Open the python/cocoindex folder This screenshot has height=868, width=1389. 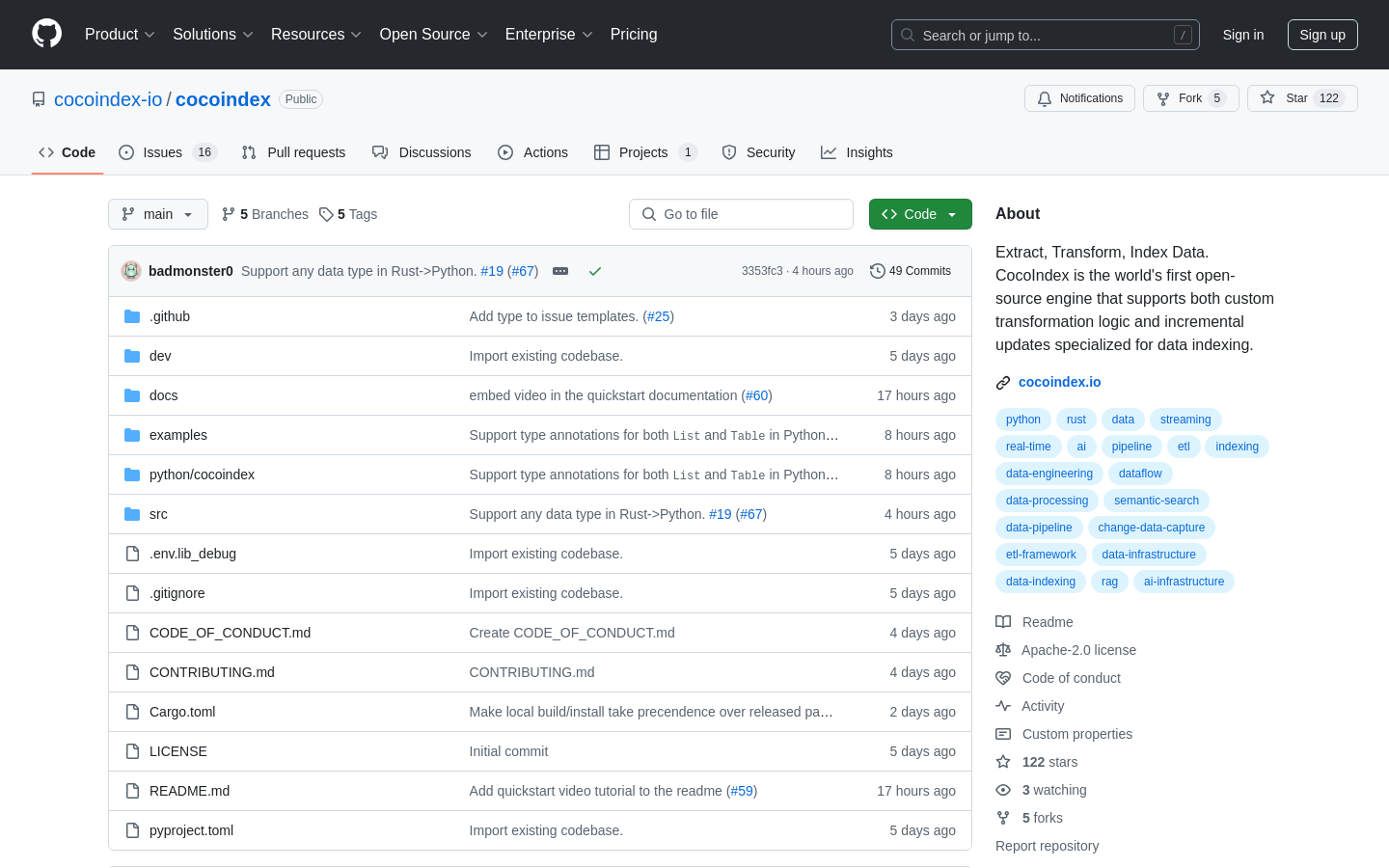[x=203, y=475]
